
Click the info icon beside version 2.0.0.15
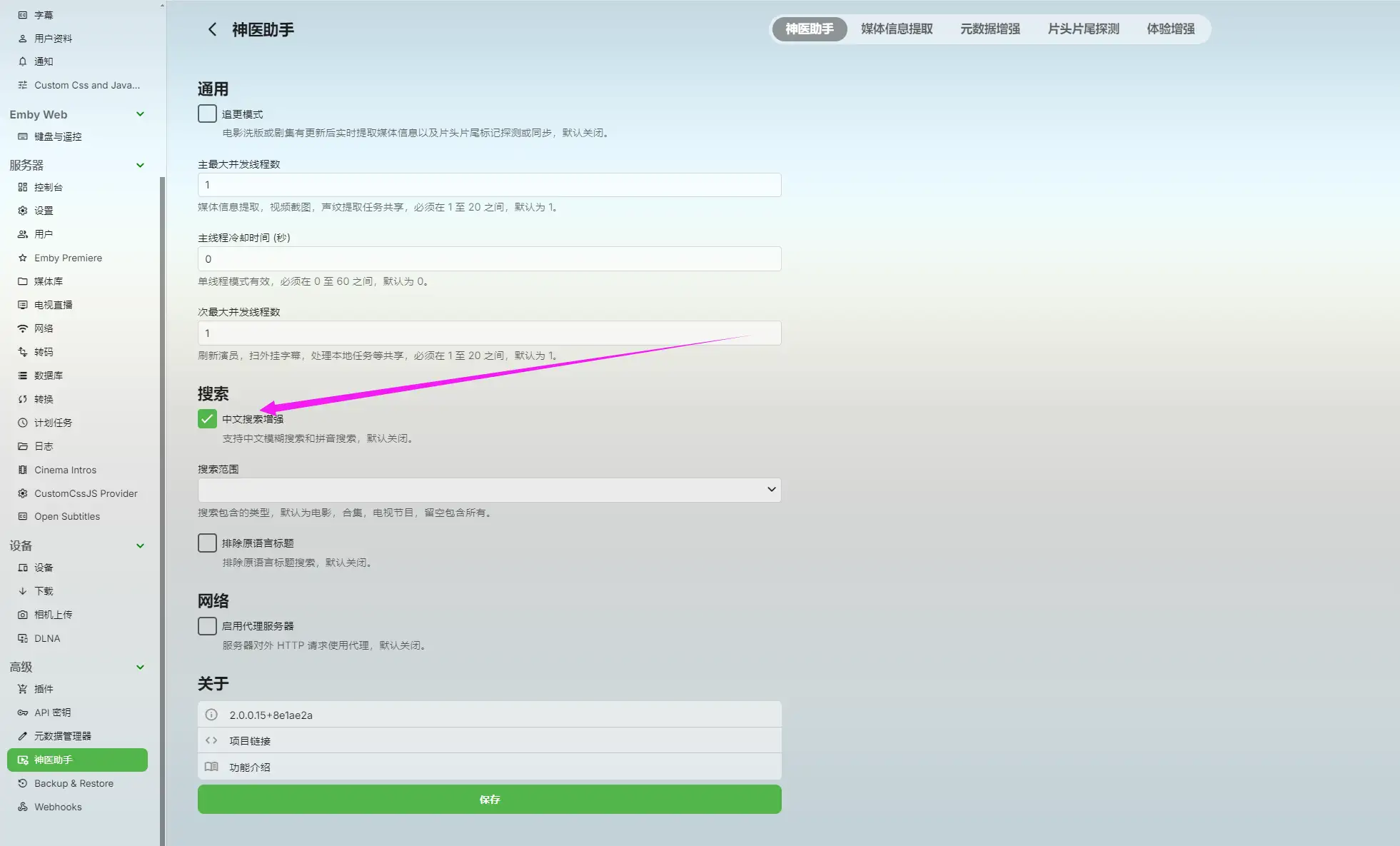click(211, 715)
